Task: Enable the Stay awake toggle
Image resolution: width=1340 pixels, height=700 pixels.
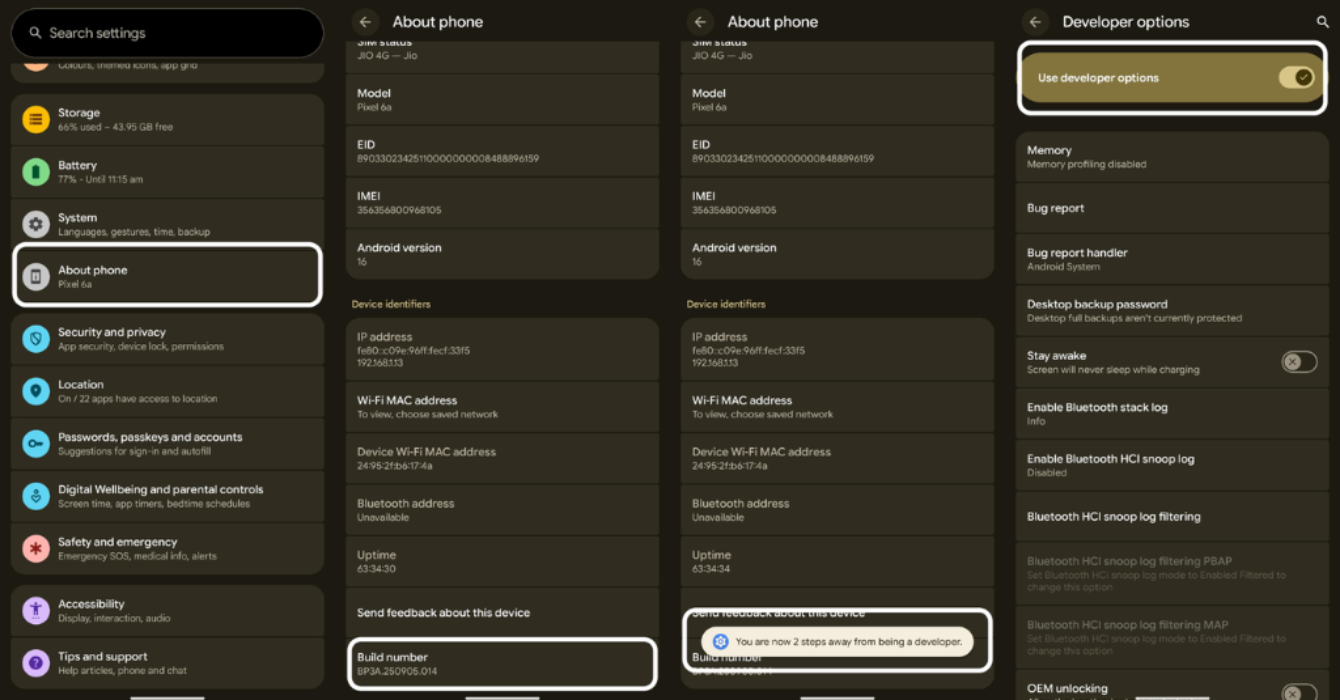Action: click(1299, 361)
